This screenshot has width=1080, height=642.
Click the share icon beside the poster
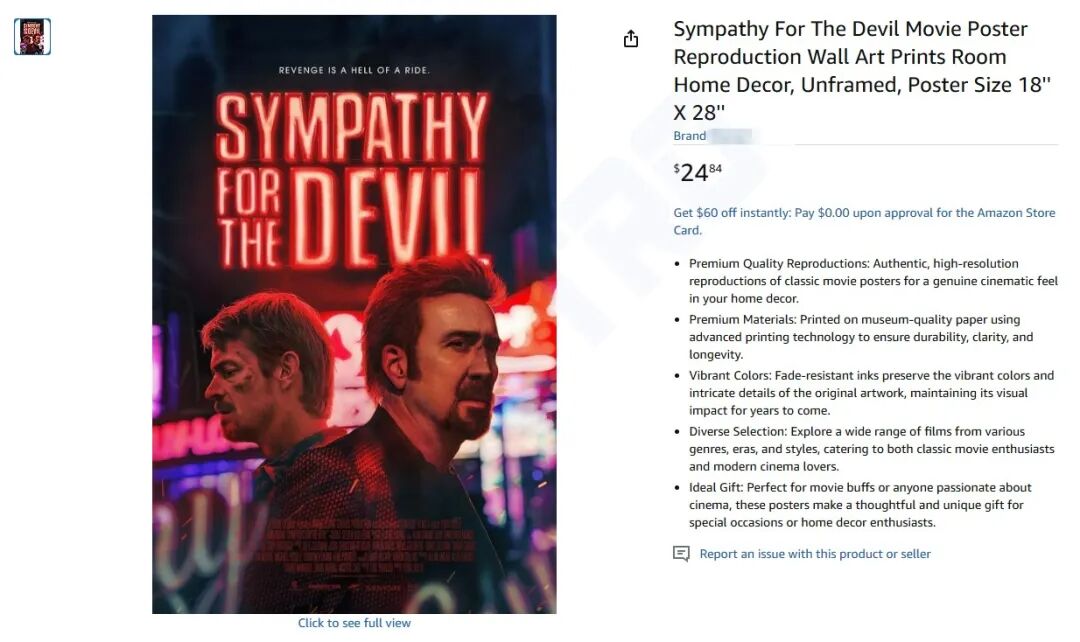click(630, 39)
